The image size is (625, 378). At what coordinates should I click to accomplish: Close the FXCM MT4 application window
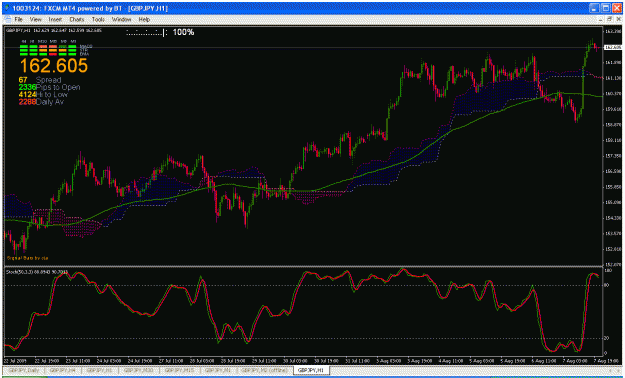click(x=616, y=8)
